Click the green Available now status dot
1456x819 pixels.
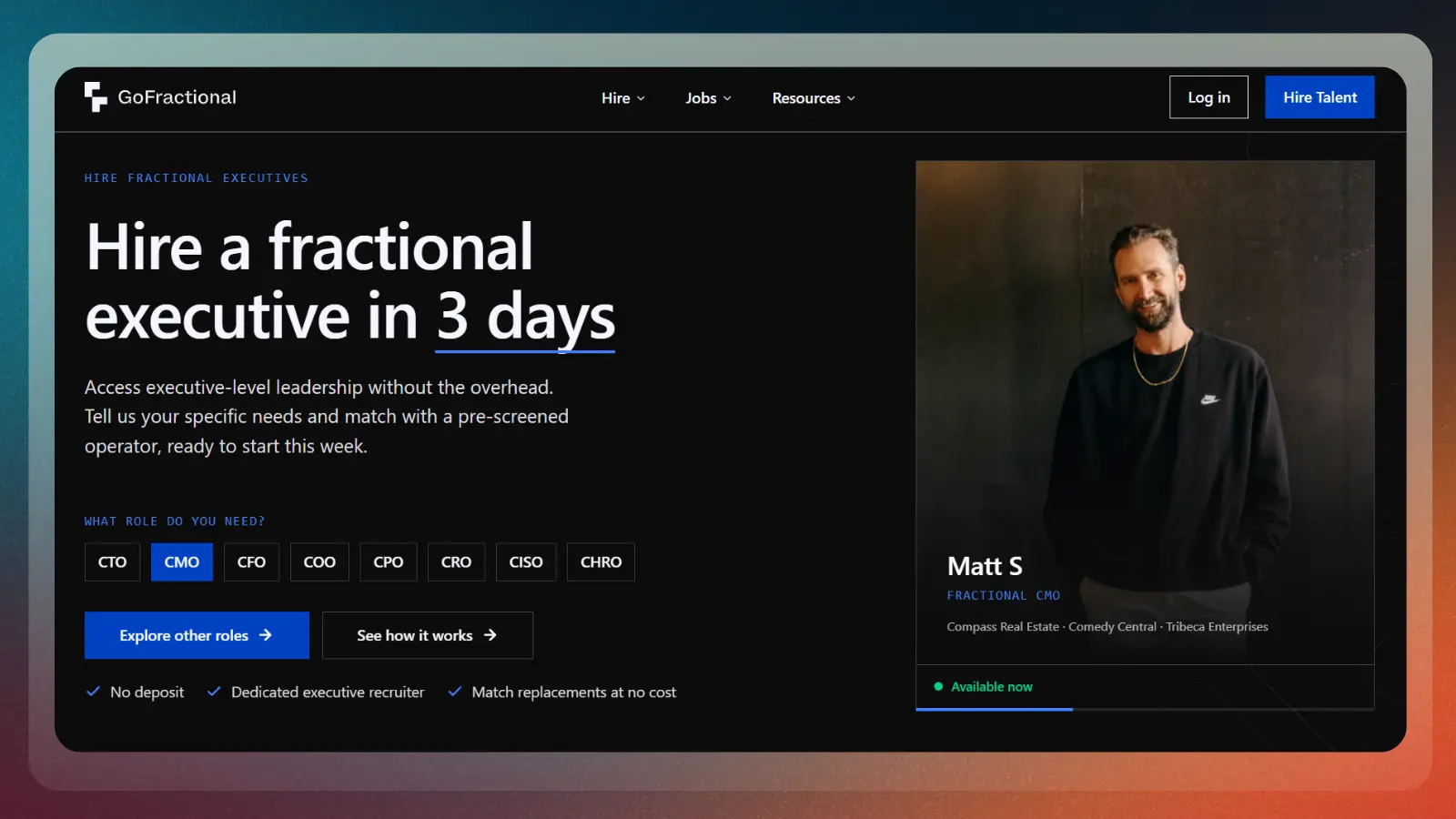938,687
